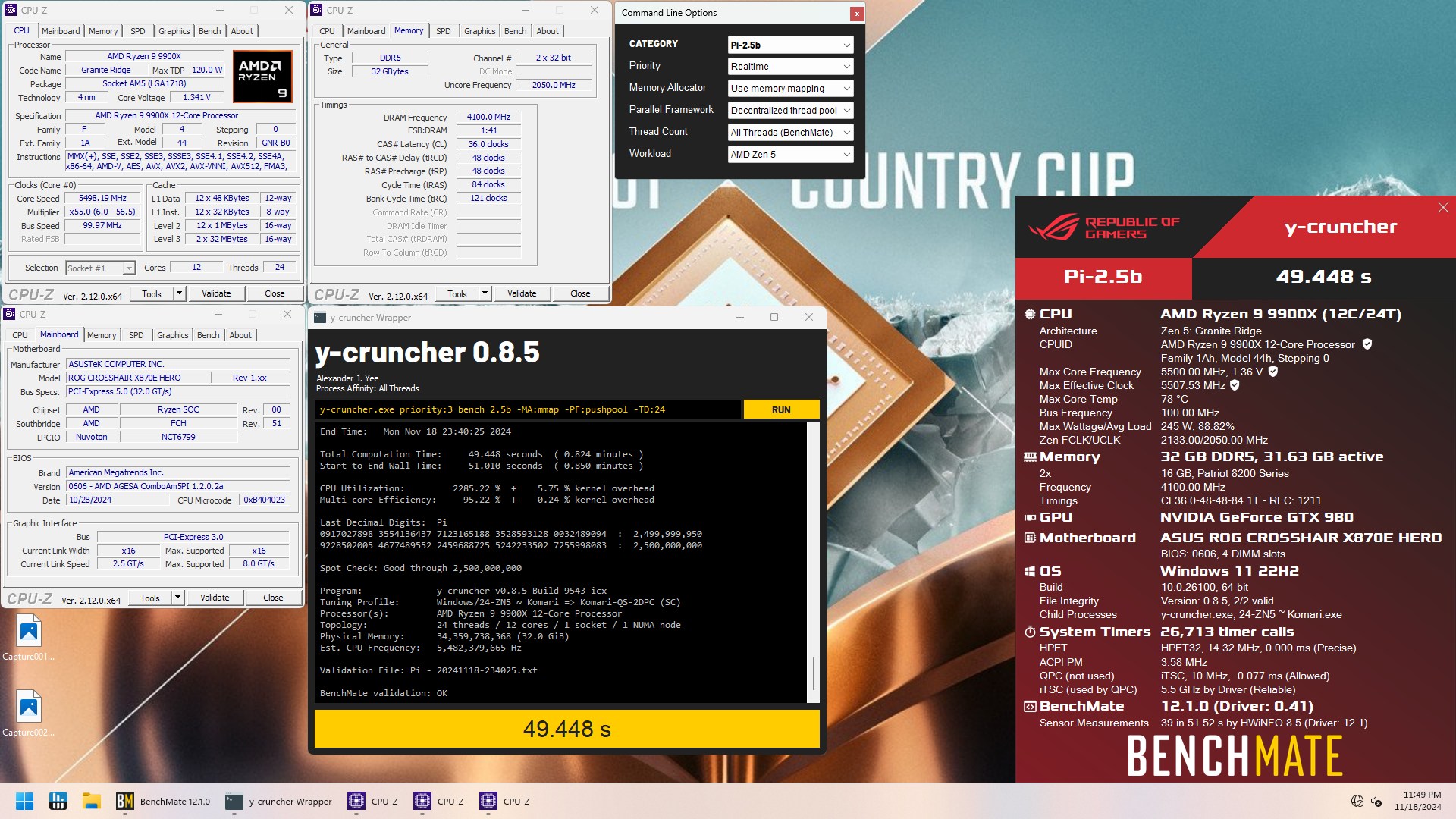
Task: Open Graphics tab in CPU-Z Mainboard window
Action: [x=173, y=335]
